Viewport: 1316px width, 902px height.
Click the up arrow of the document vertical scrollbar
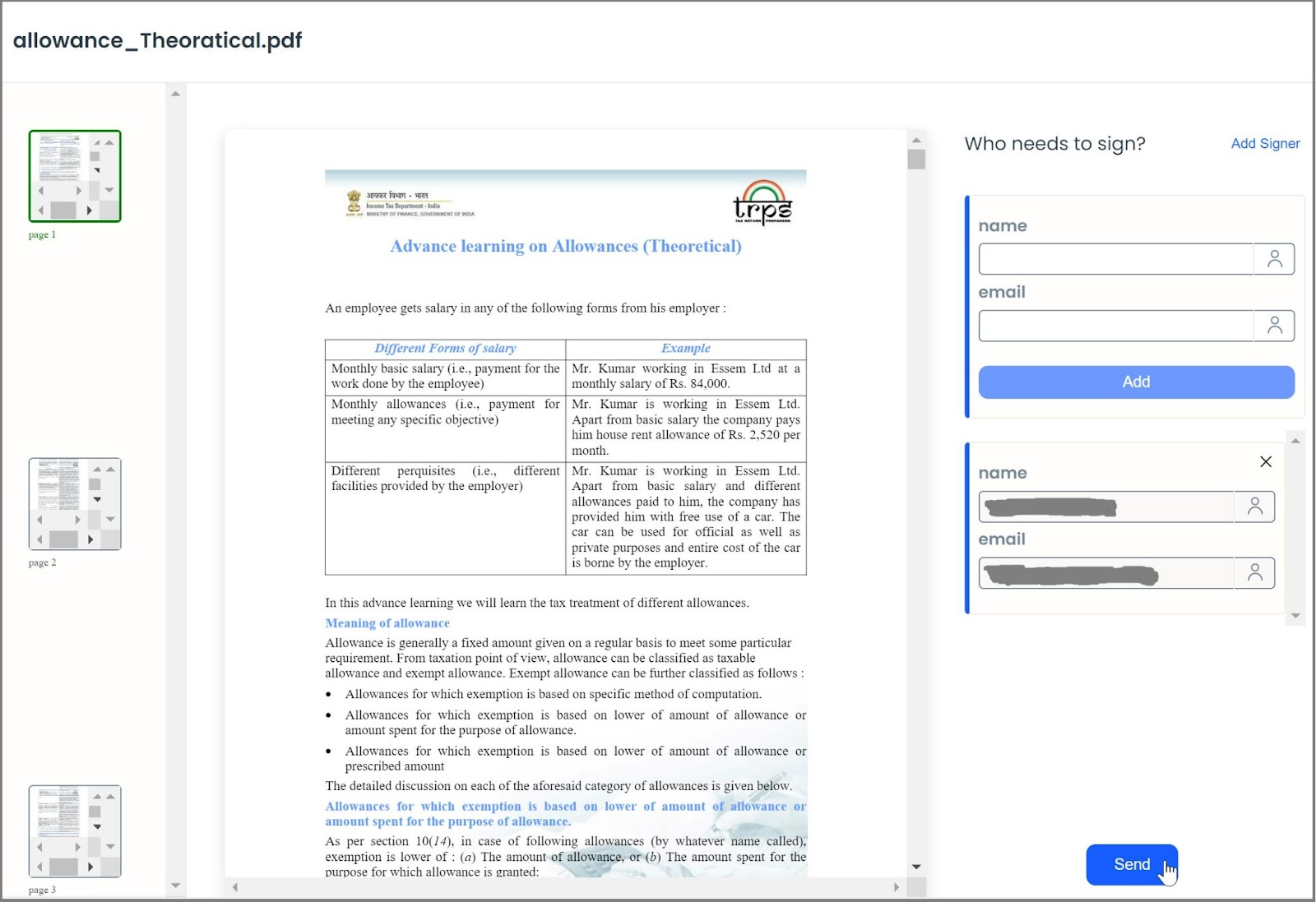point(916,140)
